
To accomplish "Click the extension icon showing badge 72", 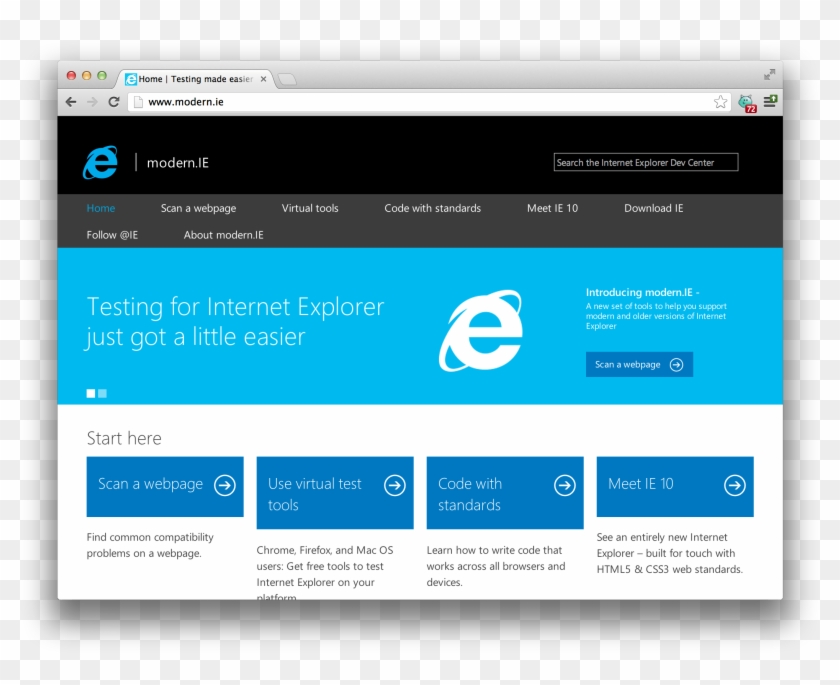I will pyautogui.click(x=745, y=101).
